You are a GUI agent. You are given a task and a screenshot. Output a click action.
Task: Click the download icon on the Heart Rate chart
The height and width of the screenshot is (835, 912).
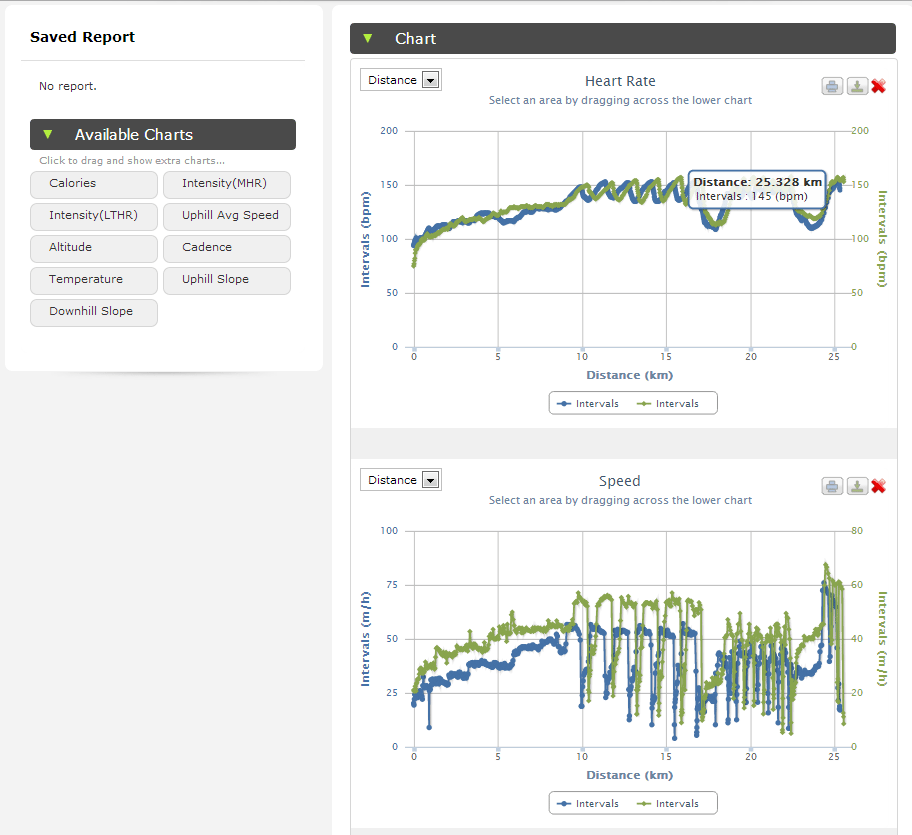(857, 86)
